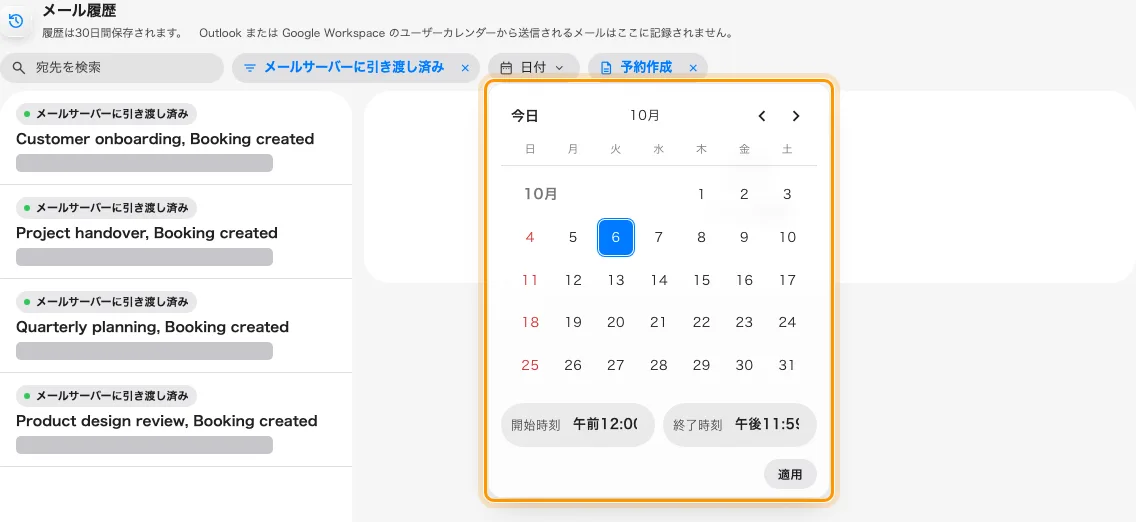This screenshot has width=1136, height=522.
Task: Select October 13 in calendar
Action: pyautogui.click(x=616, y=279)
